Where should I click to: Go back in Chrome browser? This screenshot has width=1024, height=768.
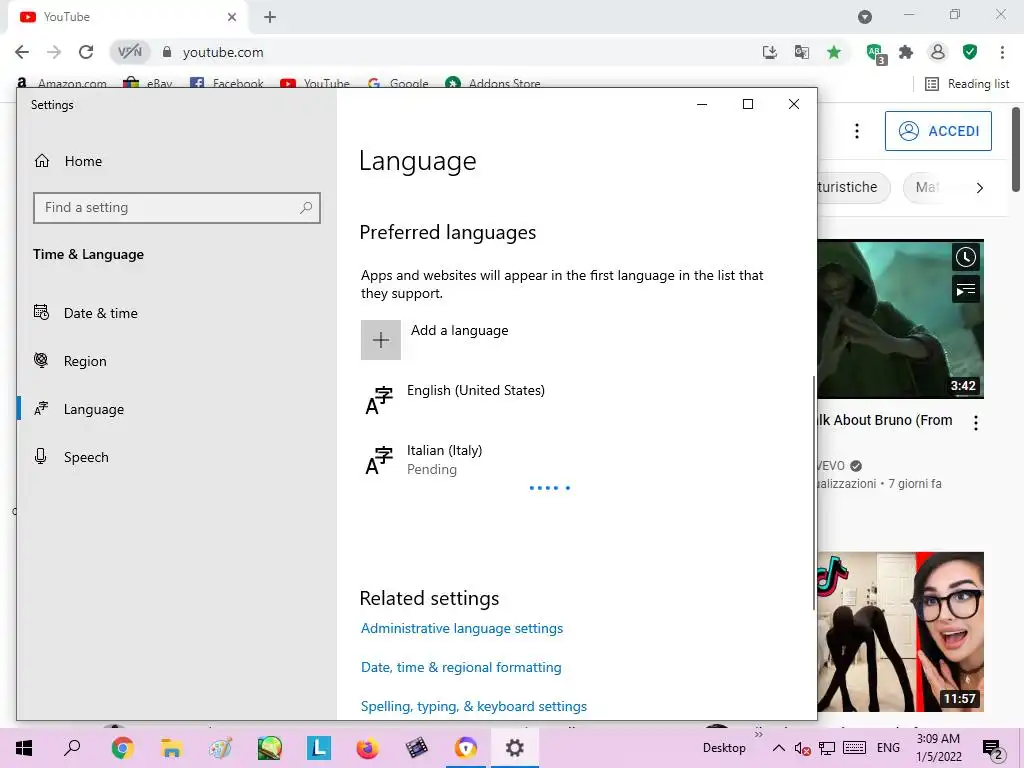22,52
